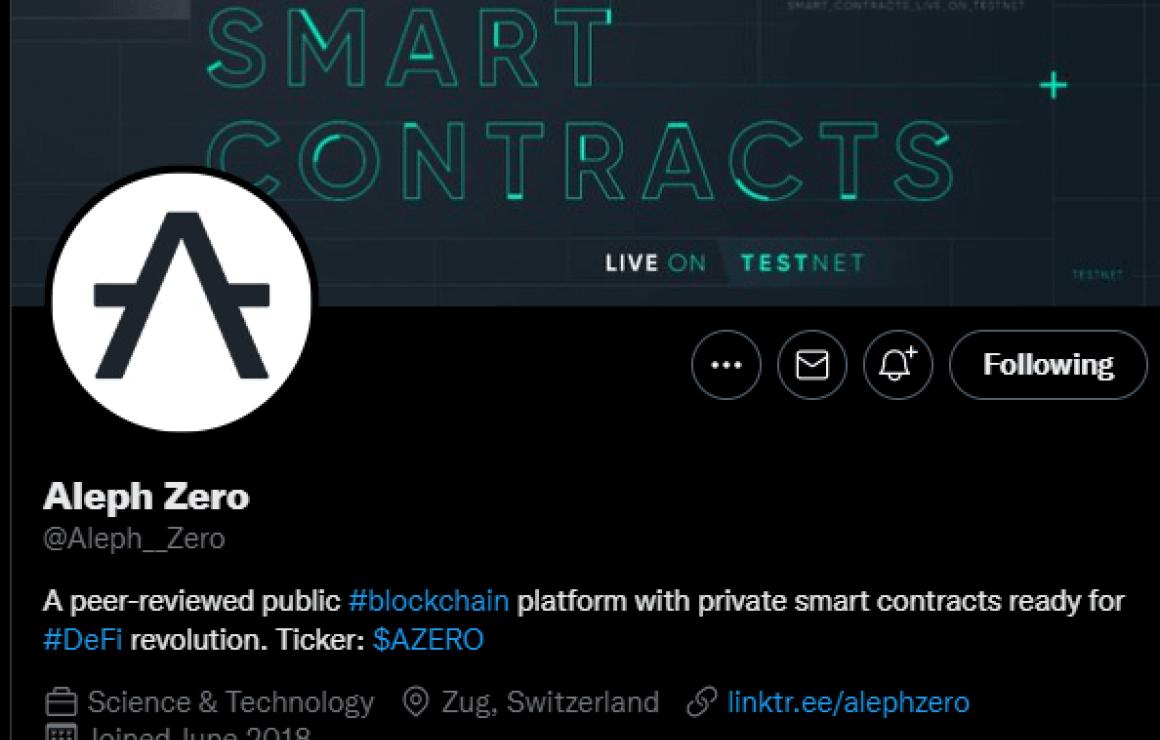Click the LIVE ON TESTNET banner text

[735, 263]
